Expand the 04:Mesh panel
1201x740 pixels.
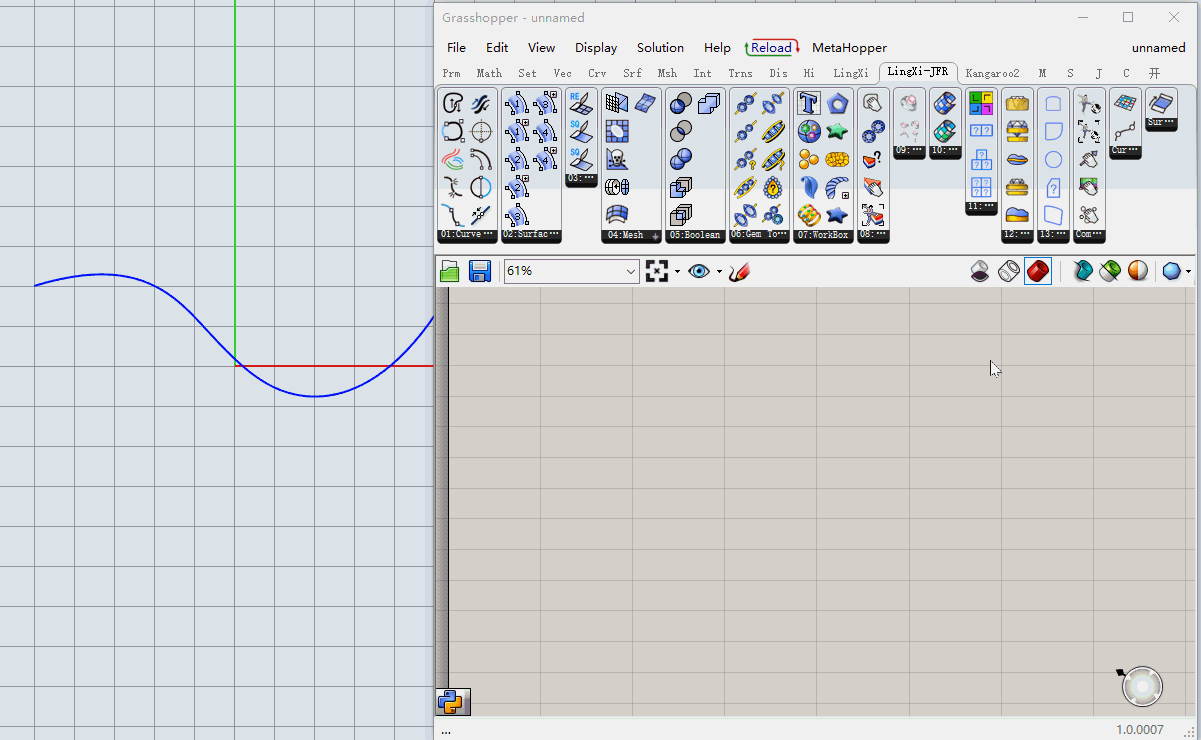tap(632, 236)
